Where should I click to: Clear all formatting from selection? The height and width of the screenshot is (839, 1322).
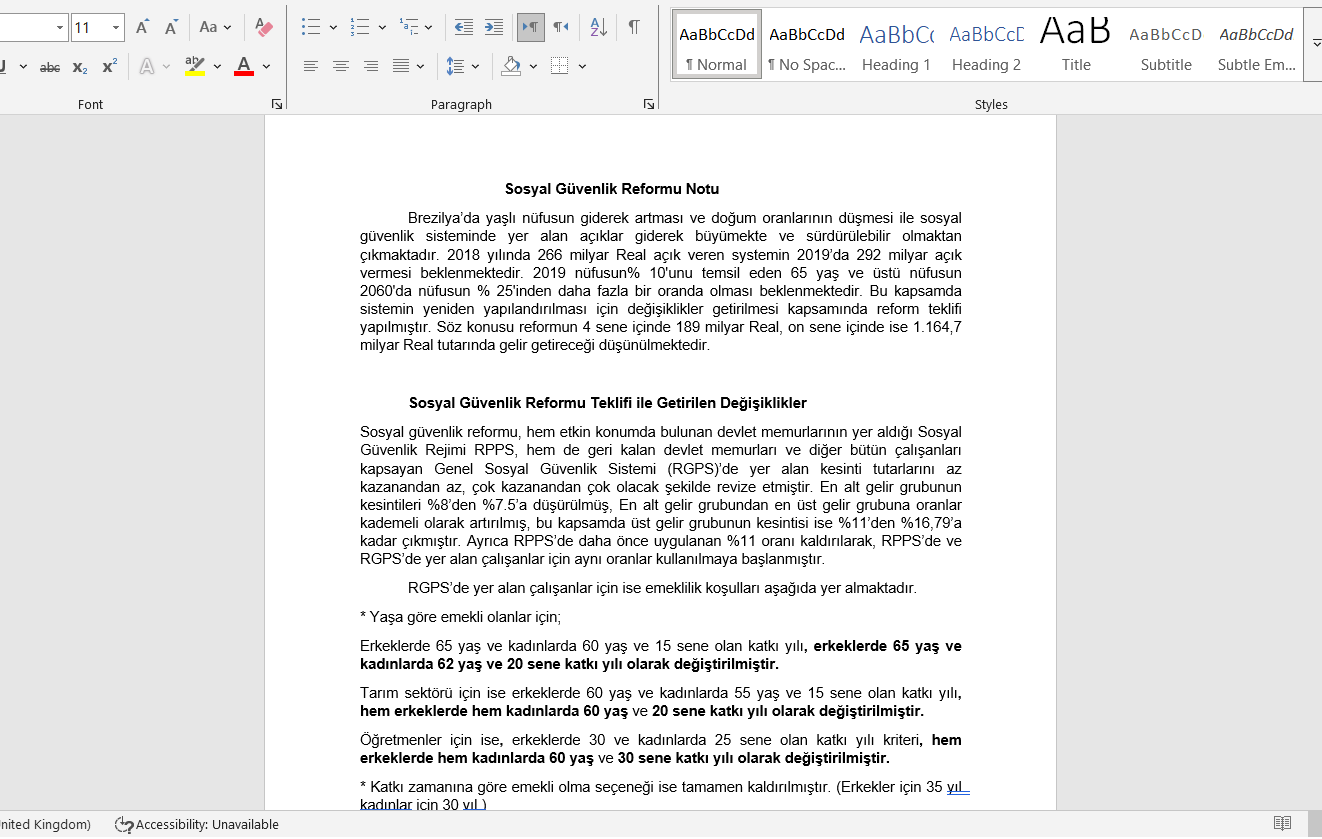pyautogui.click(x=264, y=28)
